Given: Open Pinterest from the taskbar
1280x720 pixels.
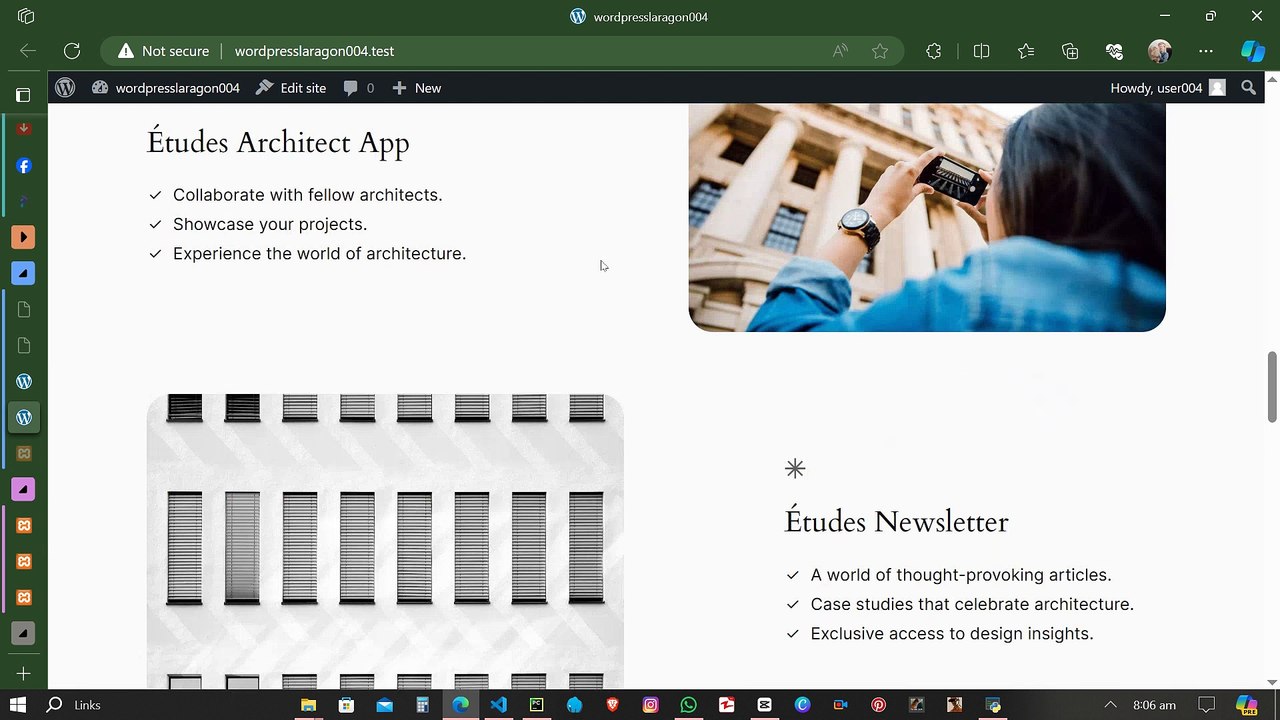Looking at the screenshot, I should click(x=878, y=705).
